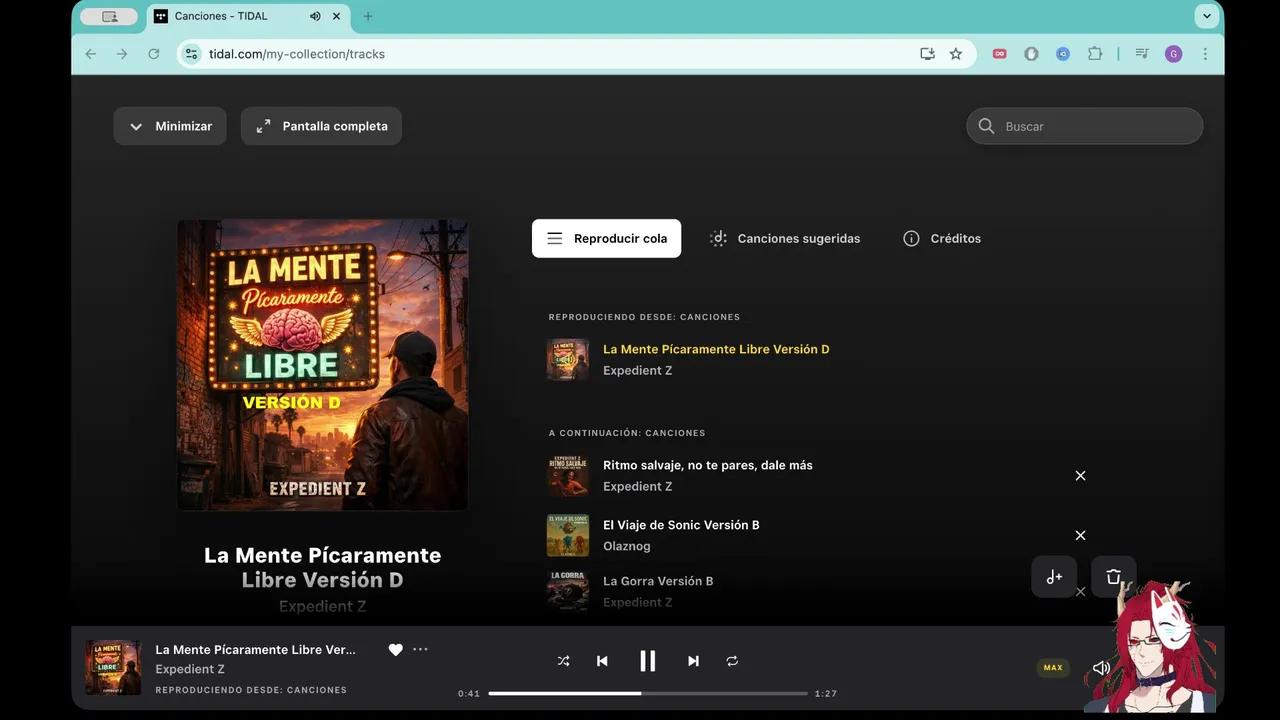Seek in the playback progress bar

[648, 693]
